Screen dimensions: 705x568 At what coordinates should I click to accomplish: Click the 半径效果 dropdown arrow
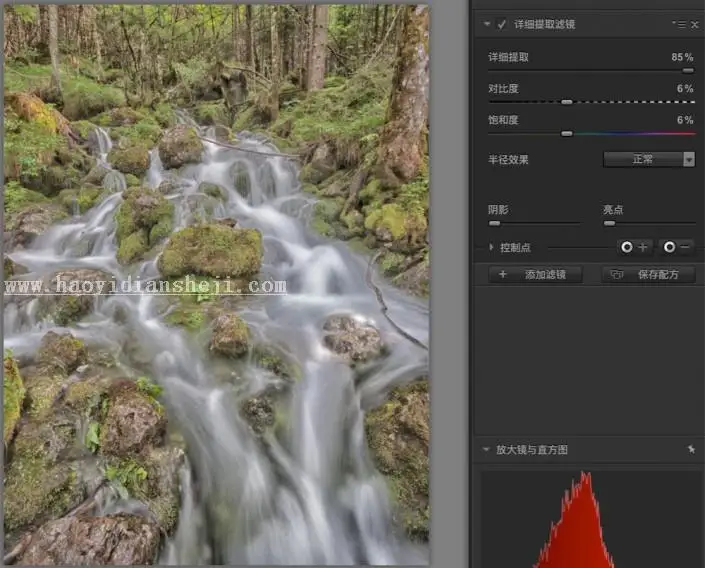click(x=689, y=159)
